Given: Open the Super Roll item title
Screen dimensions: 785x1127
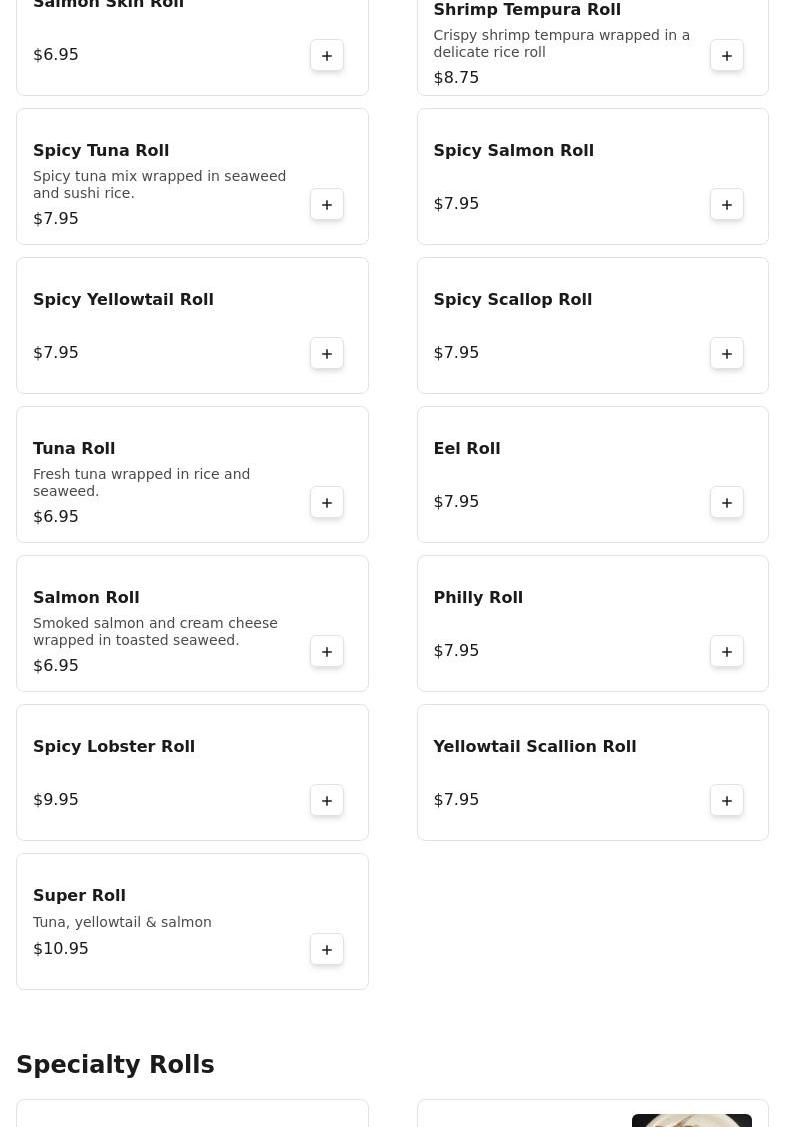Looking at the screenshot, I should 79,895.
